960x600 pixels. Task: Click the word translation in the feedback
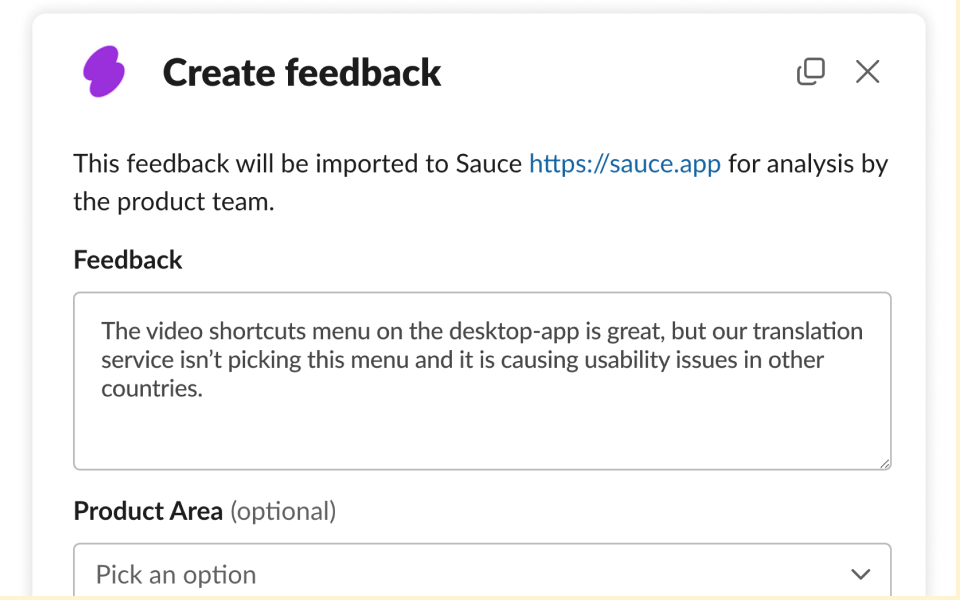tap(807, 331)
